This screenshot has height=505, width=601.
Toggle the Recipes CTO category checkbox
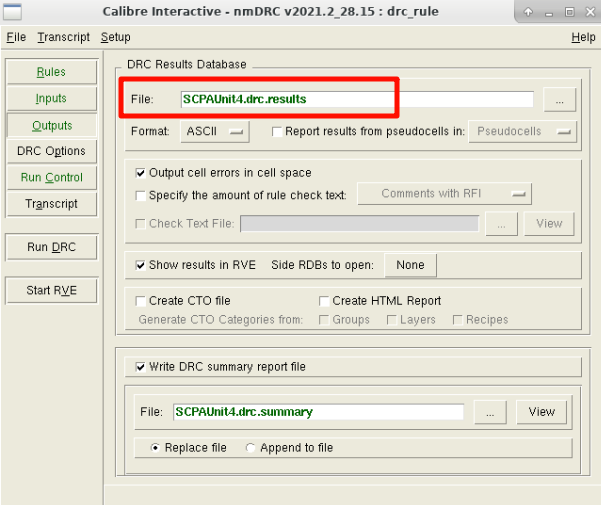click(x=457, y=320)
